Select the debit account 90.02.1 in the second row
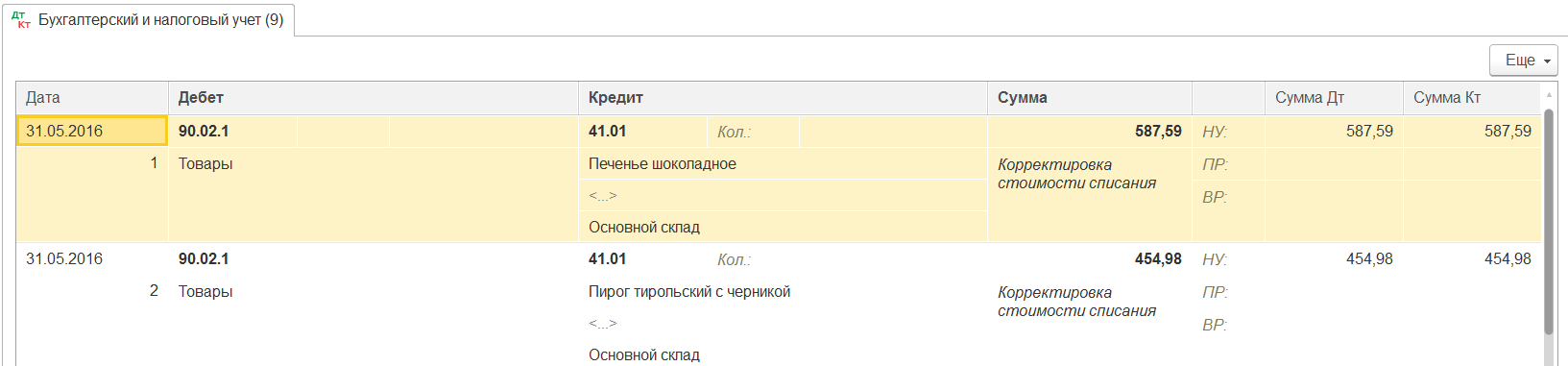This screenshot has height=366, width=1568. coord(204,259)
